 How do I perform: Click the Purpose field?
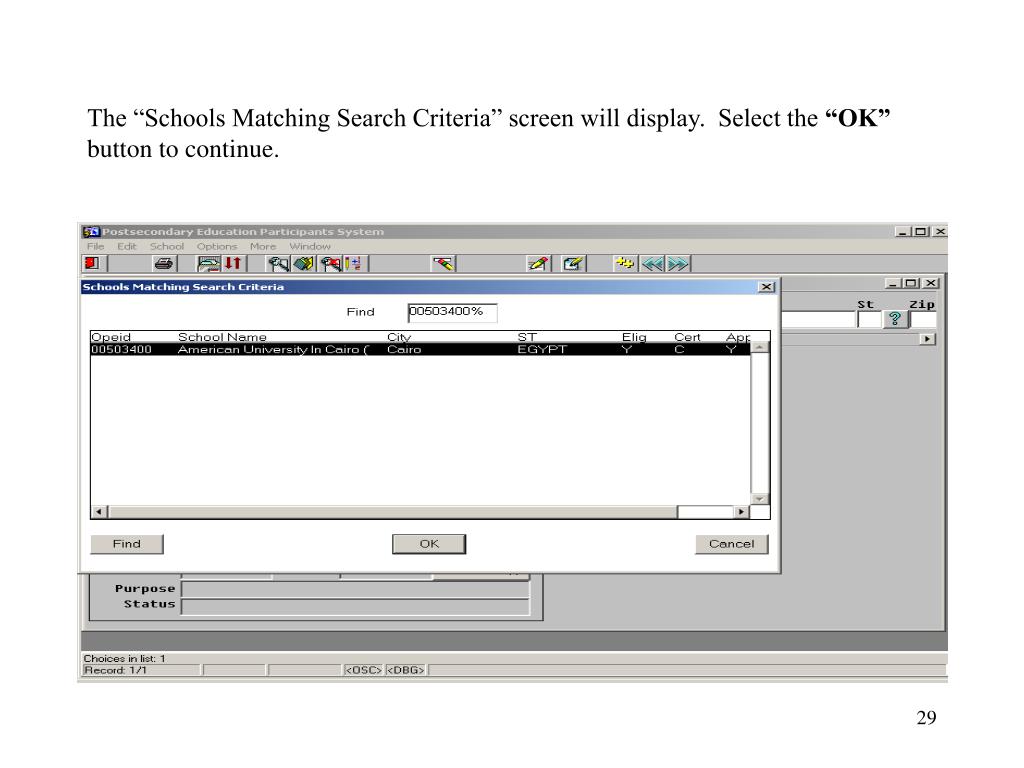click(355, 589)
